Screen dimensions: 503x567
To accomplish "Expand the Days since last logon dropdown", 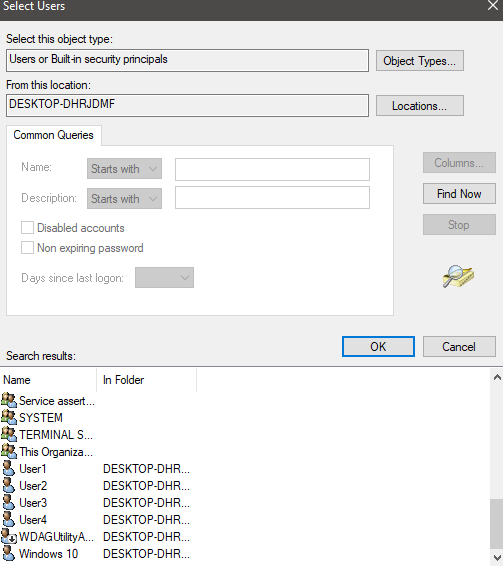I will (165, 278).
